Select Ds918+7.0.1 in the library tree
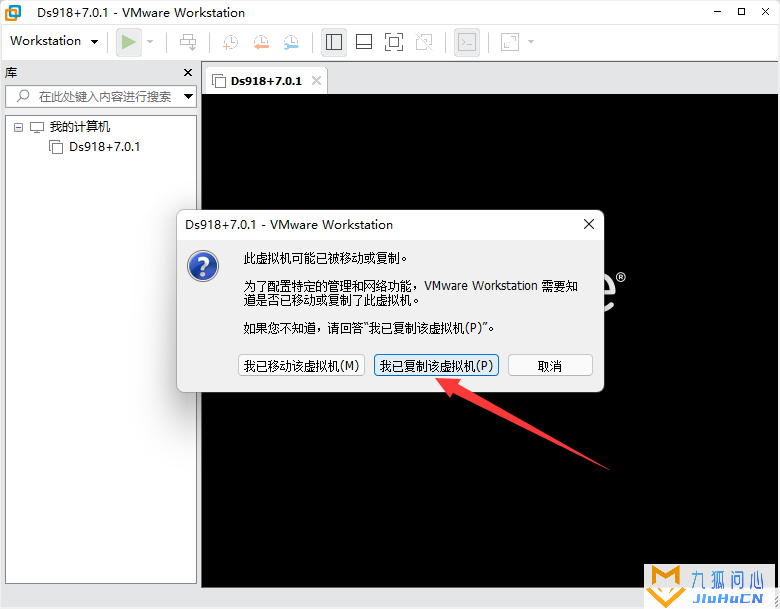The image size is (780, 609). (104, 147)
